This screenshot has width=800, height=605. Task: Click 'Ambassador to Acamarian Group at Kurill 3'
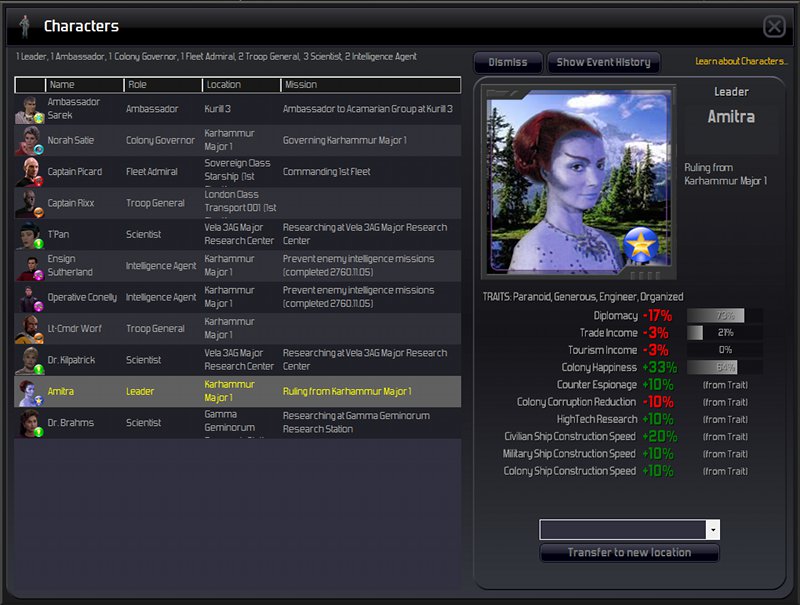(x=368, y=109)
